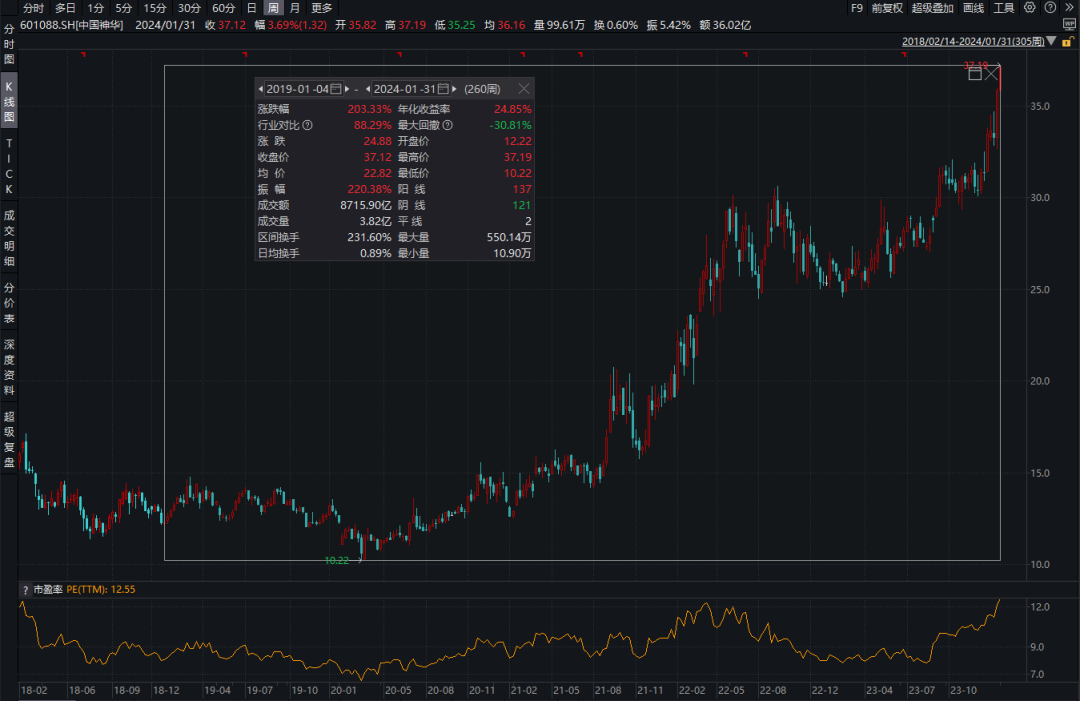Open the start date calendar picker 2019-01-04
Viewport: 1080px width, 701px height.
click(335, 89)
